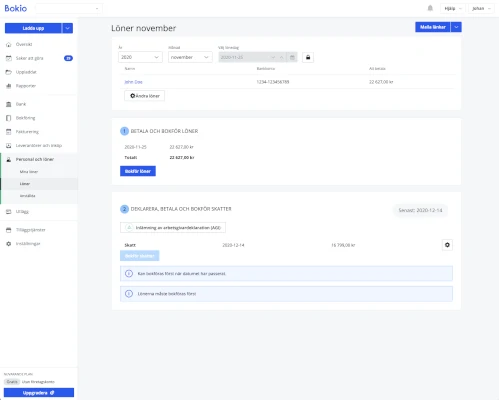499x400 pixels.
Task: Open the company selector field next to Bokio logo
Action: tap(69, 8)
